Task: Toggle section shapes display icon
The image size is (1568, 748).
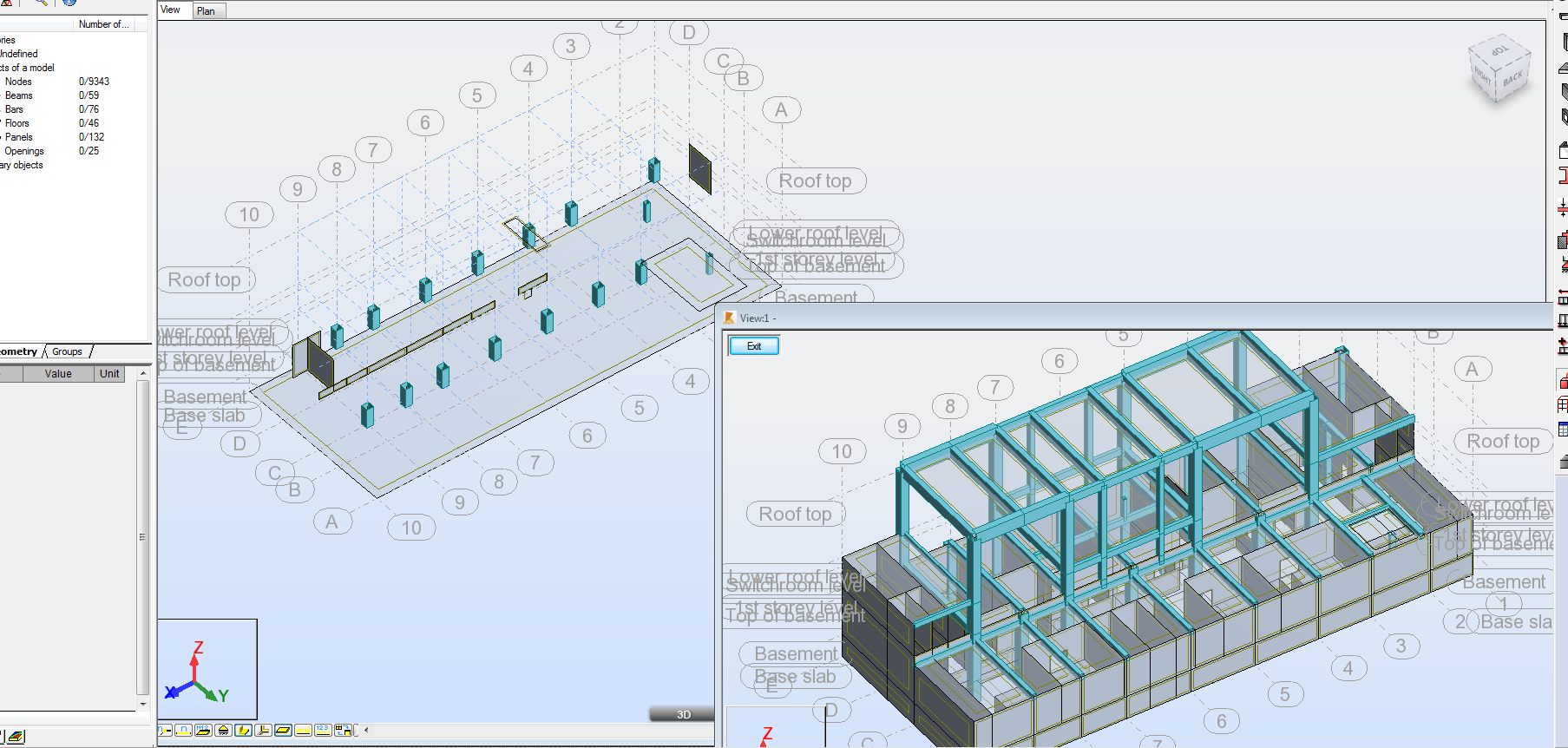Action: pyautogui.click(x=243, y=731)
